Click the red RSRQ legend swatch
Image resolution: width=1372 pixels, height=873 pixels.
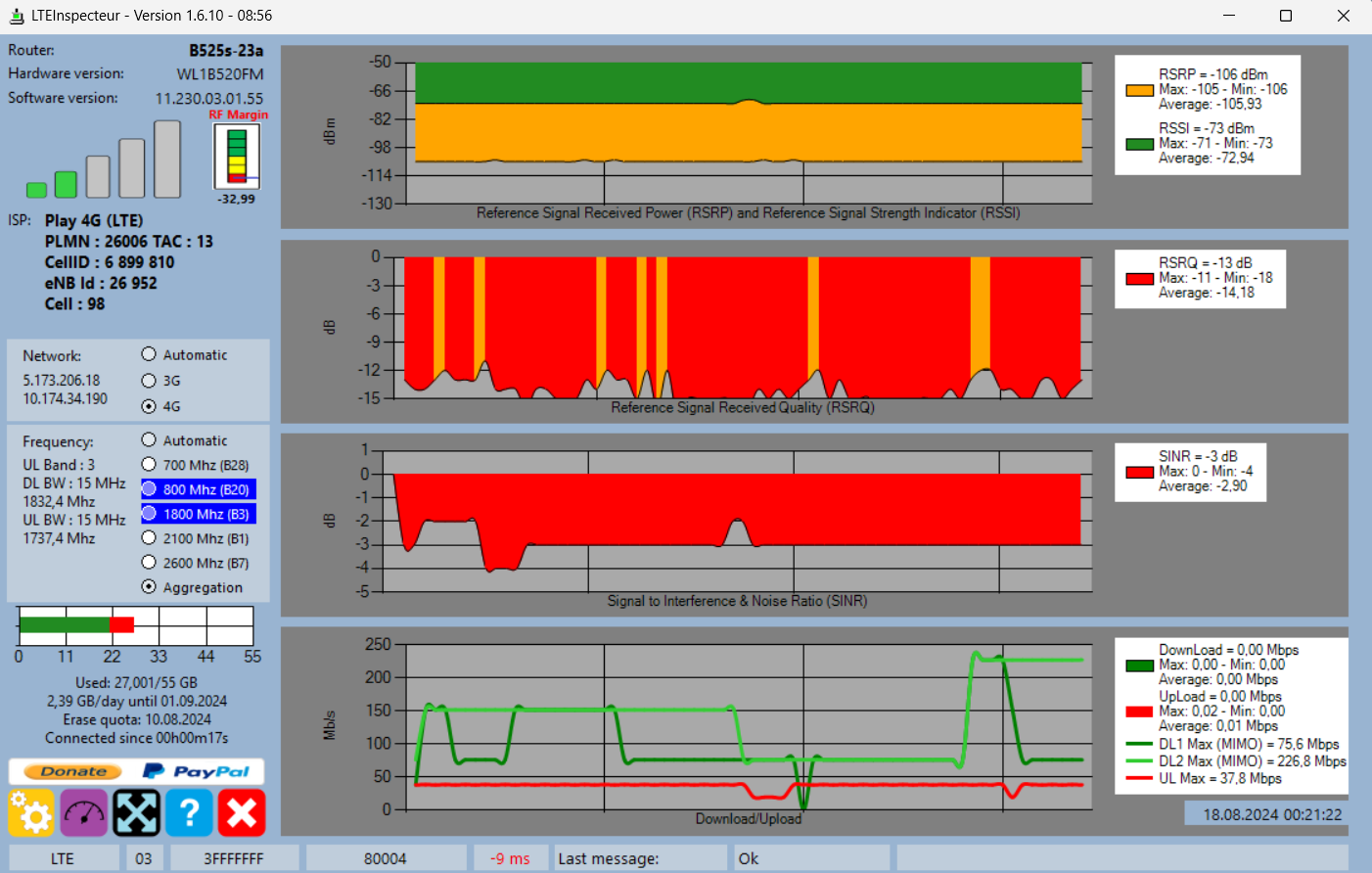1139,279
